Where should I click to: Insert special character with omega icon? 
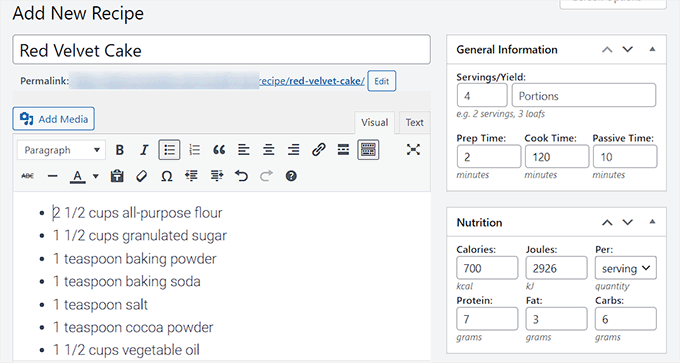pyautogui.click(x=167, y=176)
